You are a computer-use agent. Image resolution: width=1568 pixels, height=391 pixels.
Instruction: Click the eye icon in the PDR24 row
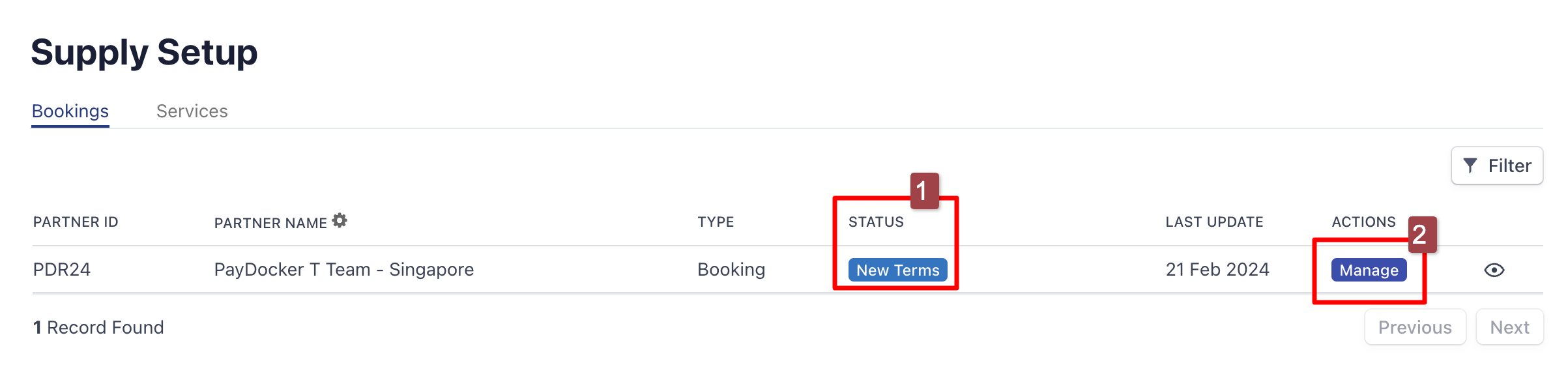(1494, 270)
